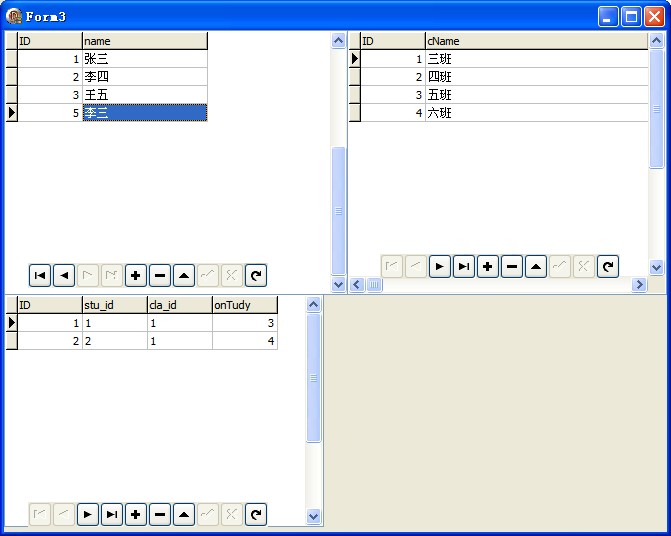The height and width of the screenshot is (536, 671).
Task: Go to last record in cName grid navigator
Action: tap(463, 267)
